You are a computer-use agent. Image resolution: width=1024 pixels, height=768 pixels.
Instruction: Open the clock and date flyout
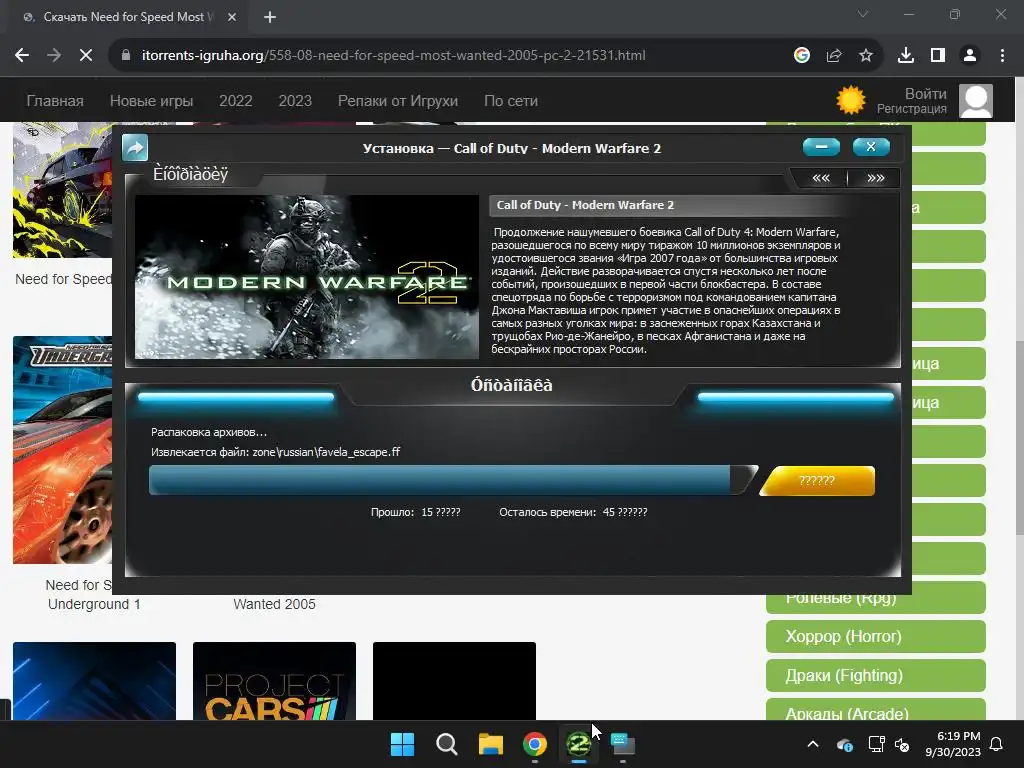click(953, 744)
